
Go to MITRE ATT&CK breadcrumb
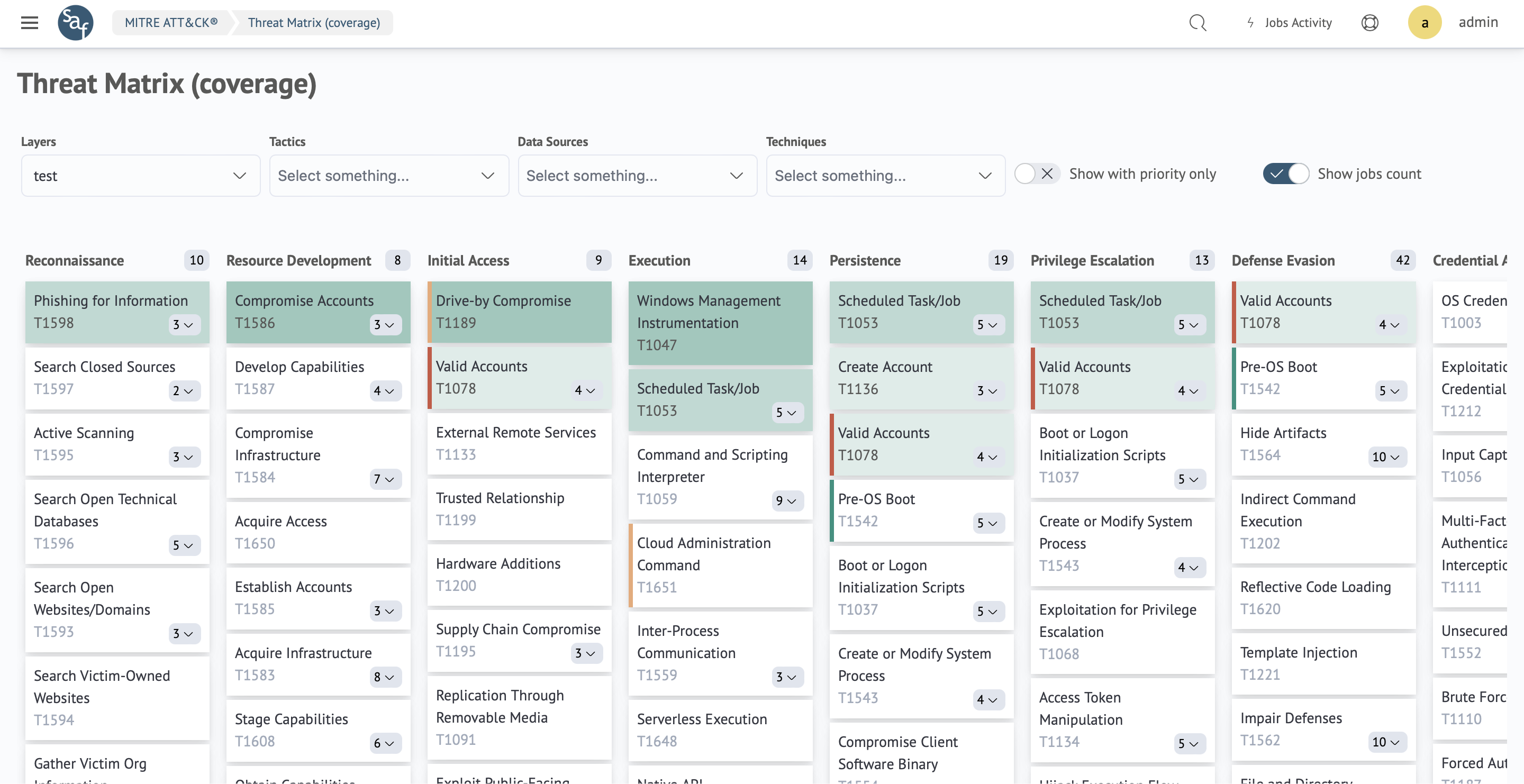(171, 22)
